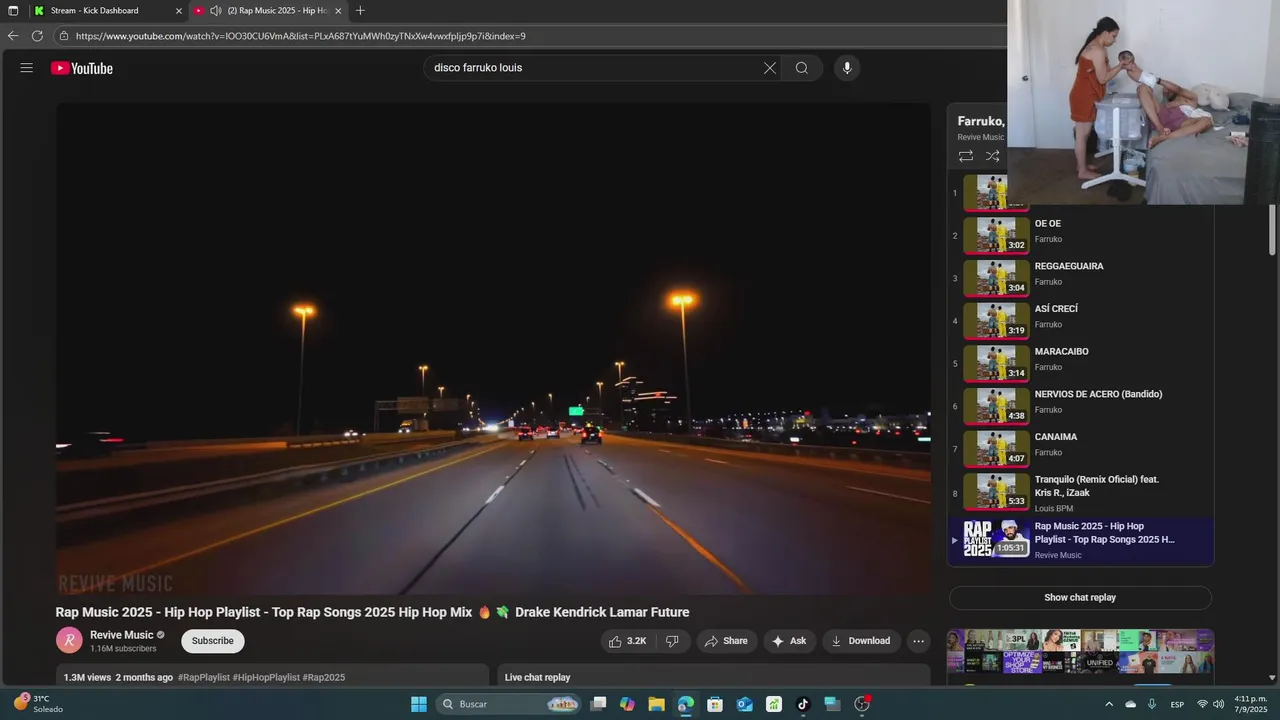
Task: Select ASÍ CRECÍ playlist entry
Action: pos(1080,321)
